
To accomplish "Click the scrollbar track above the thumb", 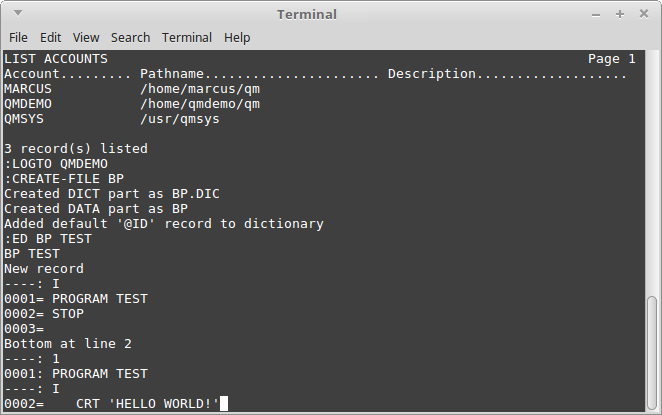I will [x=652, y=173].
